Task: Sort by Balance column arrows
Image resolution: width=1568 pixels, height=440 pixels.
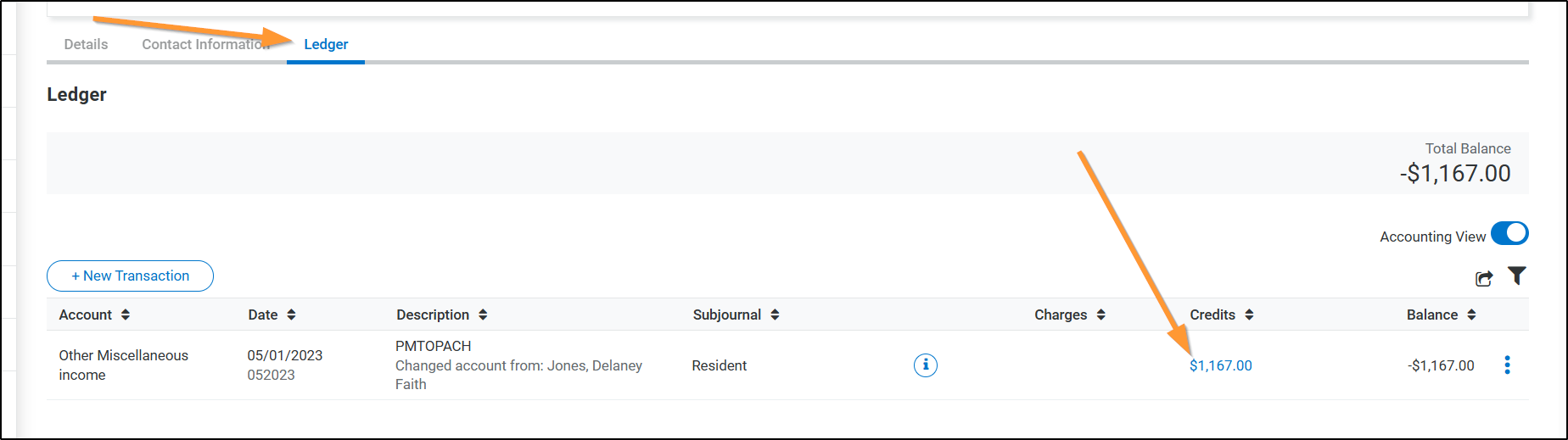Action: (1471, 315)
